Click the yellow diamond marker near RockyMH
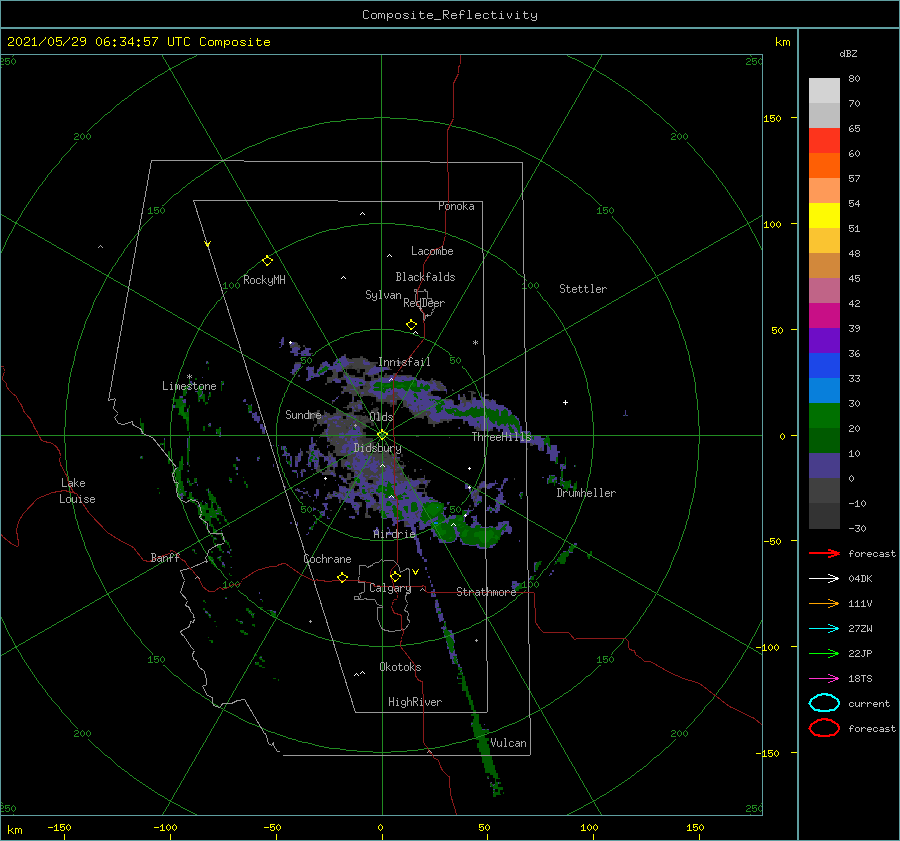This screenshot has width=900, height=841. [x=267, y=261]
